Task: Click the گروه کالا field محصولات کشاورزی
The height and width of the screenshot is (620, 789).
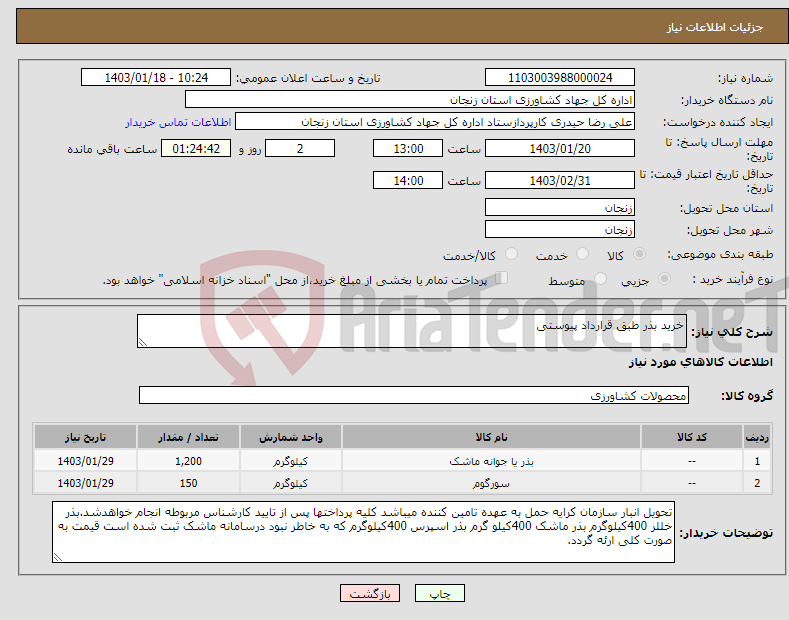Action: tap(414, 395)
